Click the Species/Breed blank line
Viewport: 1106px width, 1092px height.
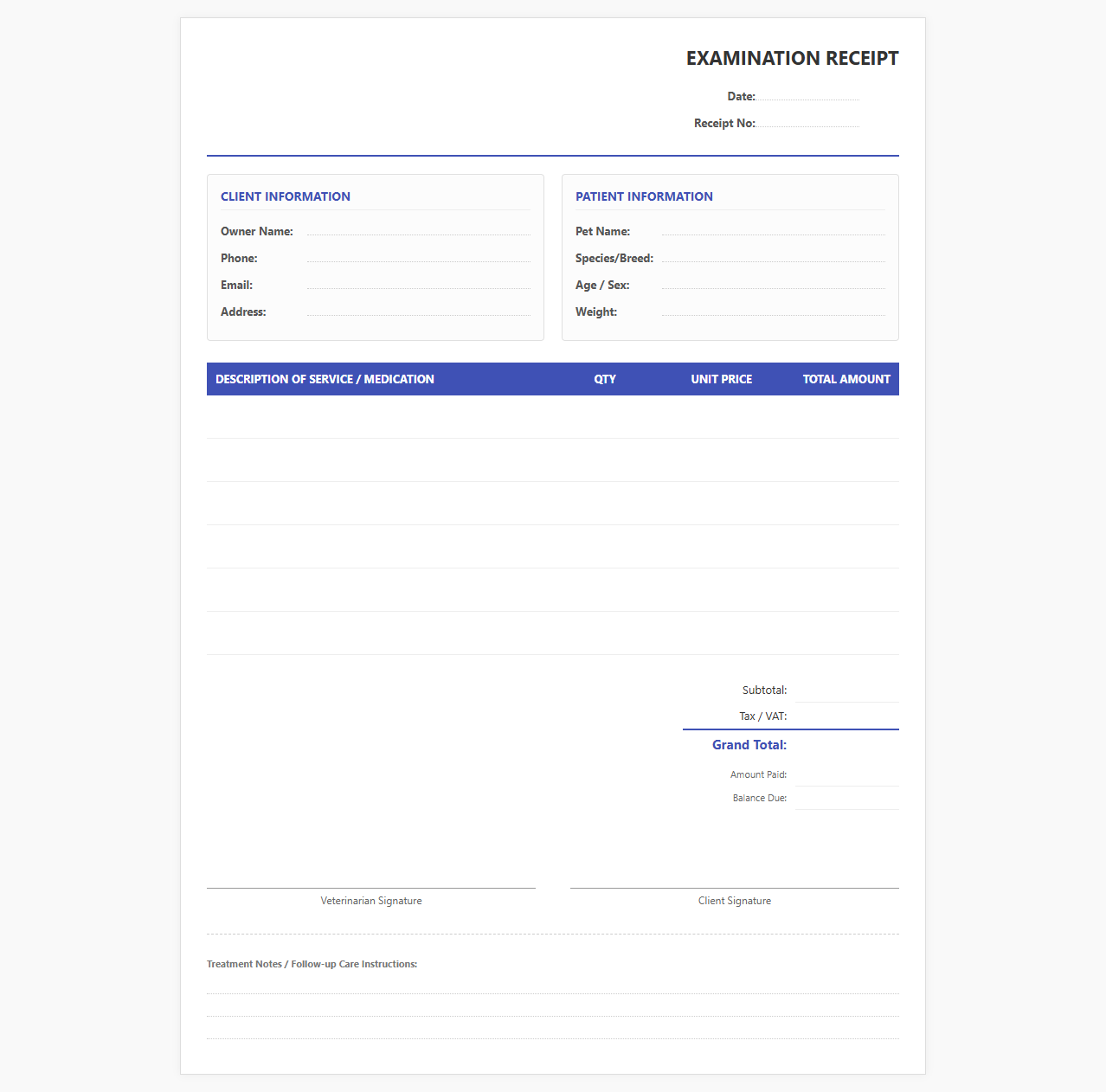(774, 255)
